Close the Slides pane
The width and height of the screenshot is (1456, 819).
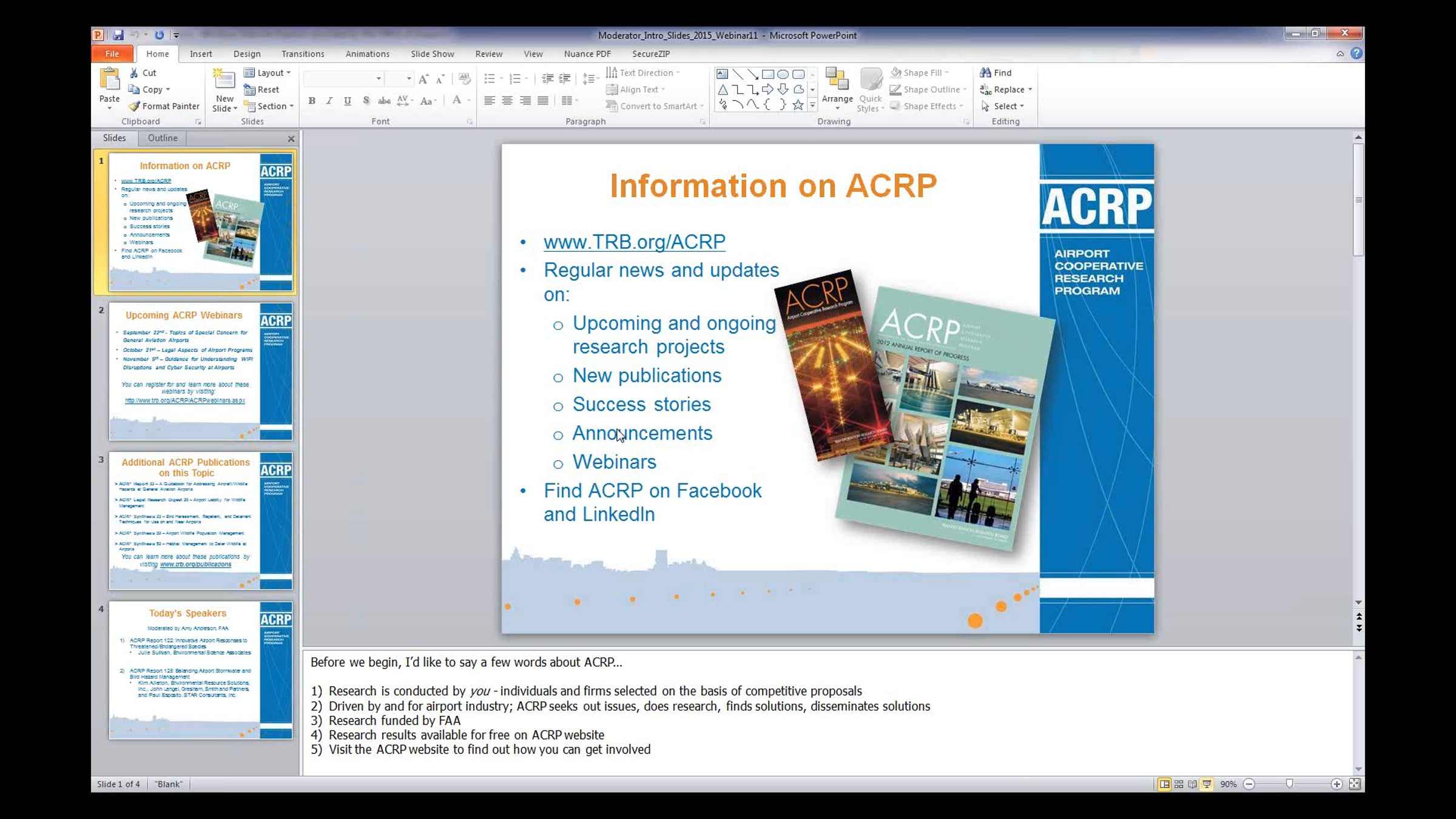click(291, 139)
